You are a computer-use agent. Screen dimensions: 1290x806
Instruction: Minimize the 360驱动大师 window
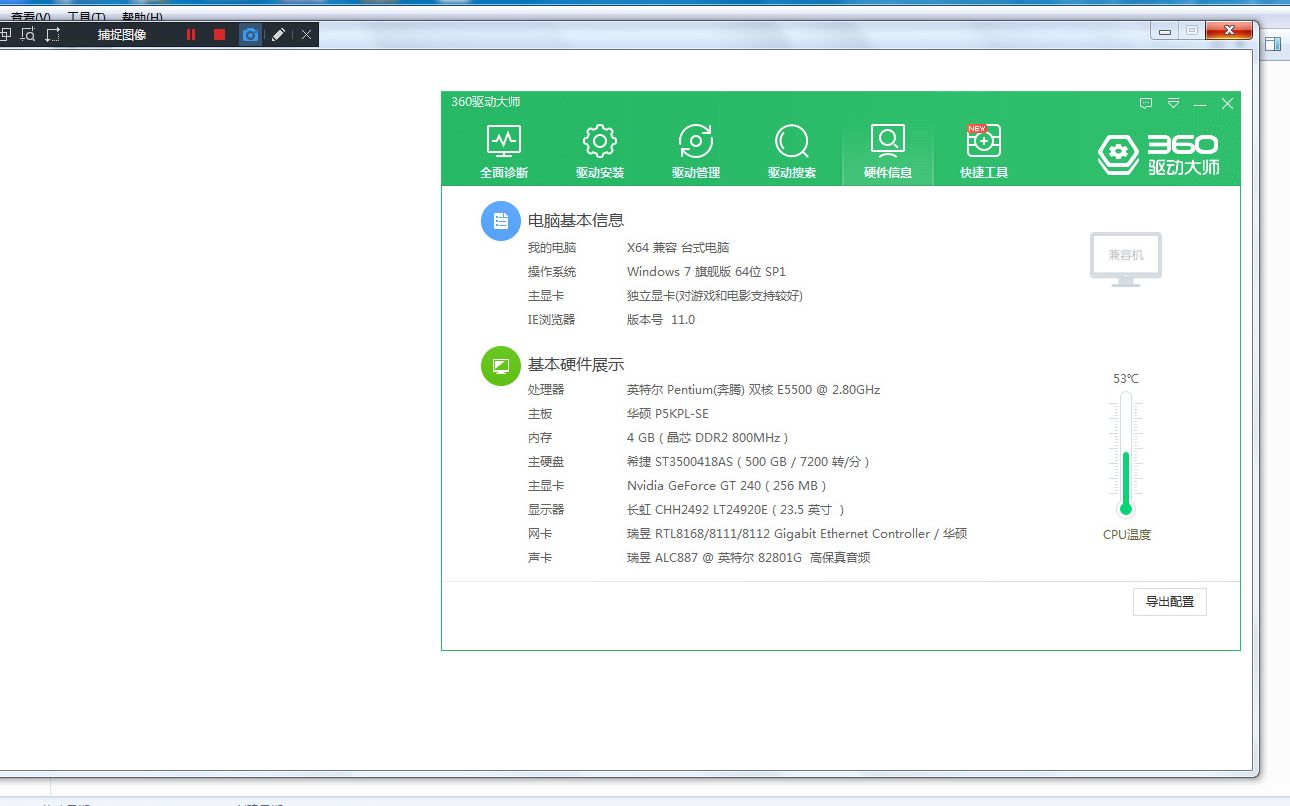tap(1200, 104)
